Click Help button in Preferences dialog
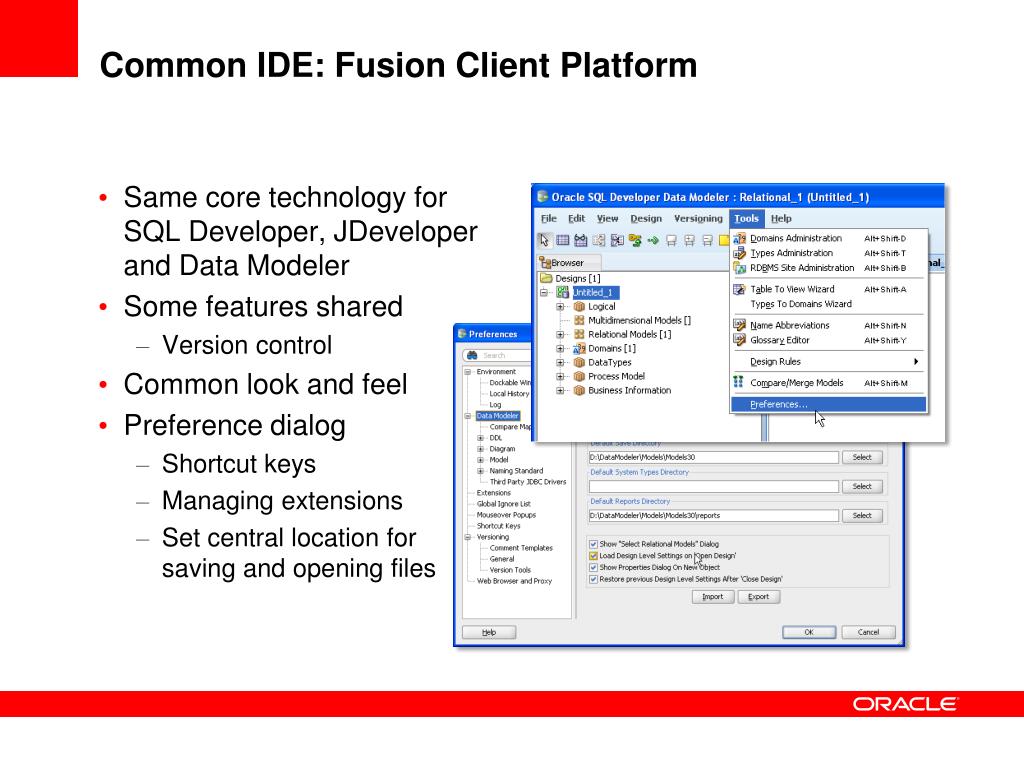The width and height of the screenshot is (1024, 768). tap(489, 632)
